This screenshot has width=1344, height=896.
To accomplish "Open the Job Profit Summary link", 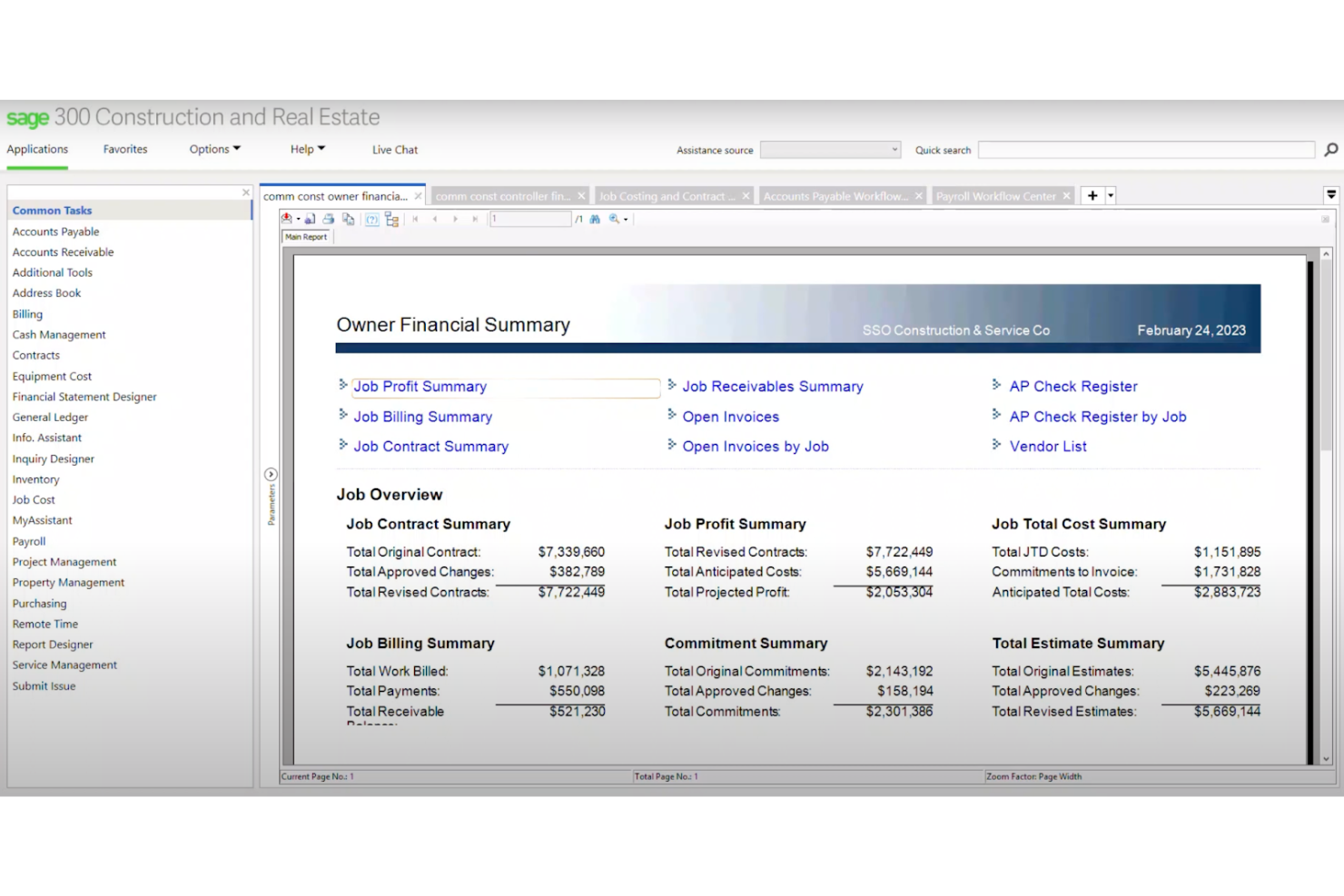I will tap(420, 387).
